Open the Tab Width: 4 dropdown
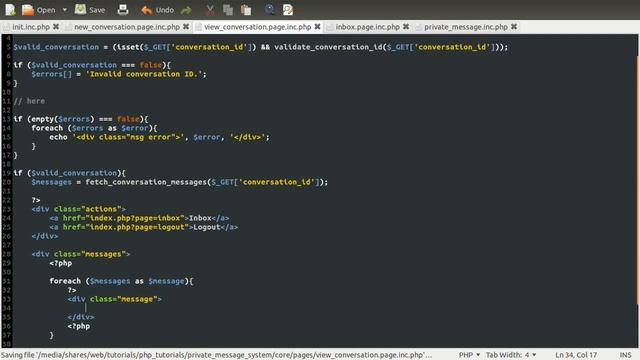Viewport: 640px width, 360px height. click(x=511, y=355)
